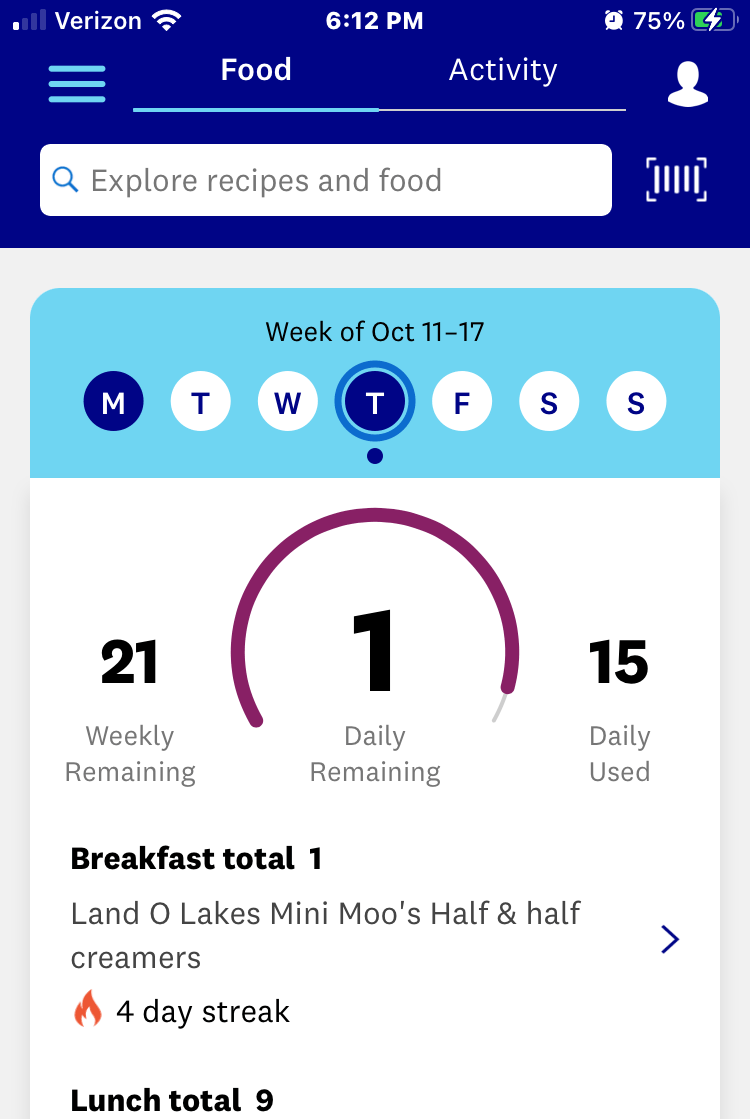Screen dimensions: 750x1119
Task: Expand the Breakfast total section
Action: (x=196, y=858)
